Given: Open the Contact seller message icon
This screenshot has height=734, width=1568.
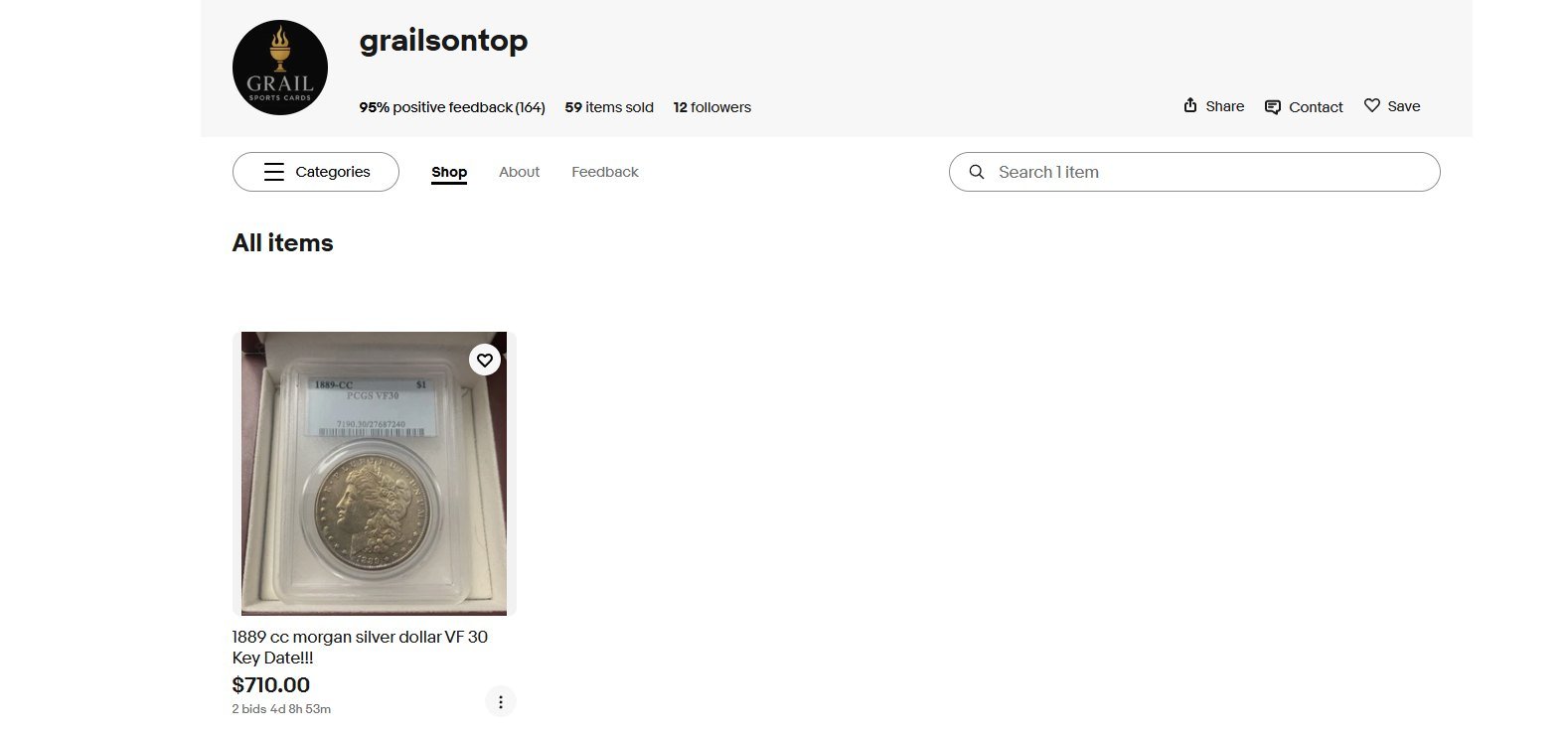Looking at the screenshot, I should pos(1273,107).
